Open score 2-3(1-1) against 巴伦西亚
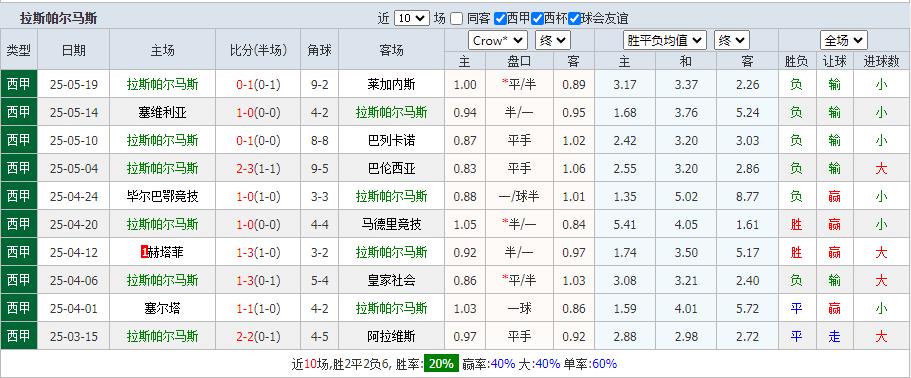The width and height of the screenshot is (911, 378). pyautogui.click(x=258, y=168)
